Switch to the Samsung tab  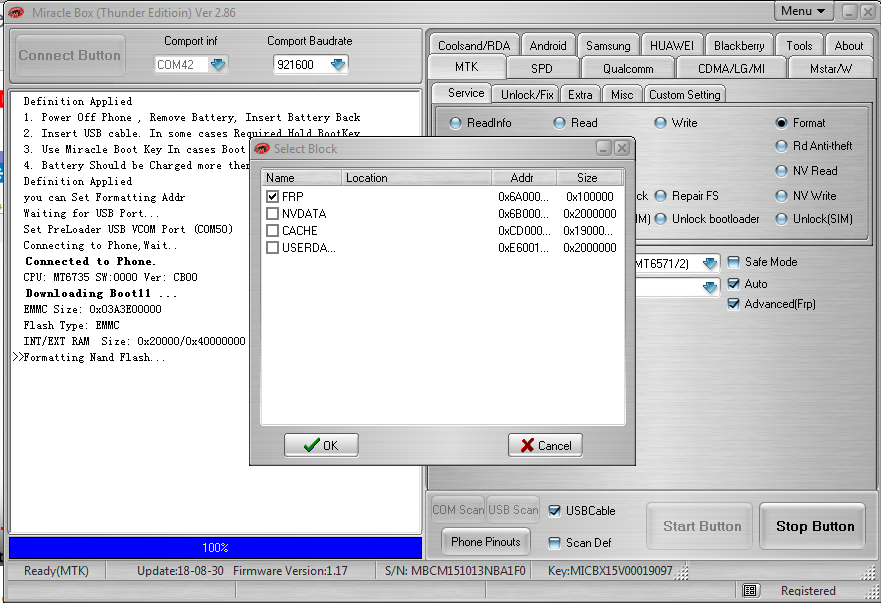[x=608, y=46]
